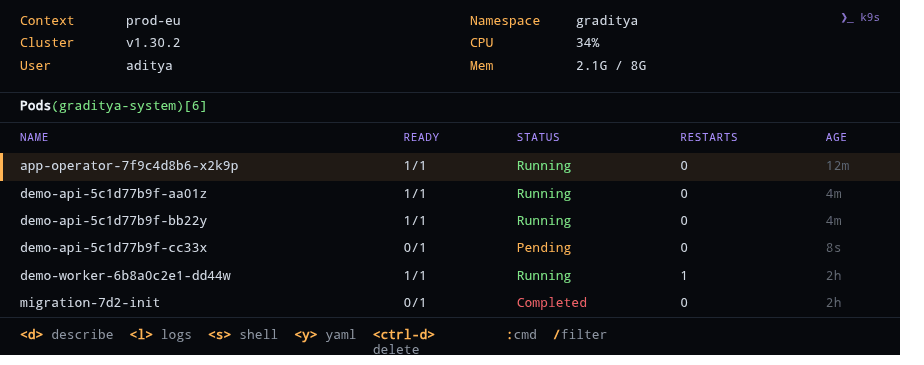
Task: Click the 4m age of demo-api bb22y
Action: [x=833, y=221]
